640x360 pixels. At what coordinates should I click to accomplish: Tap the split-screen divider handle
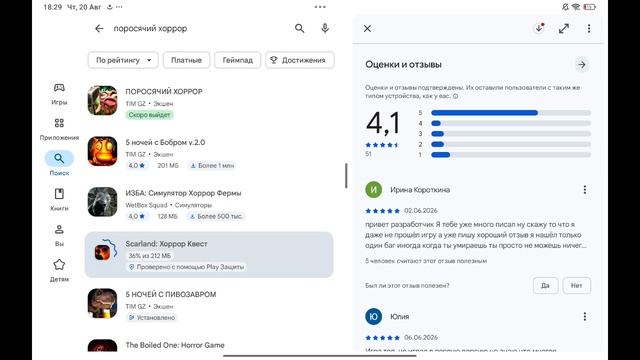point(346,176)
